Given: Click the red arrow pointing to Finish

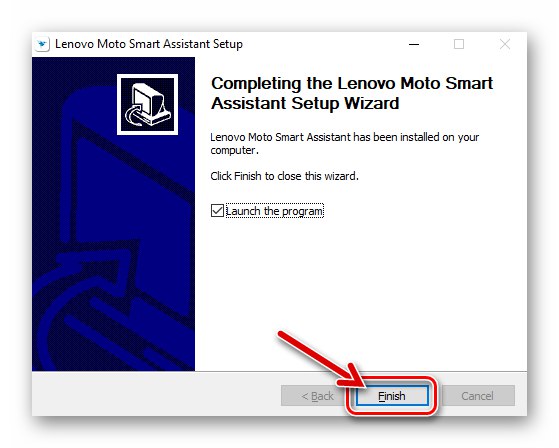Looking at the screenshot, I should click(321, 360).
